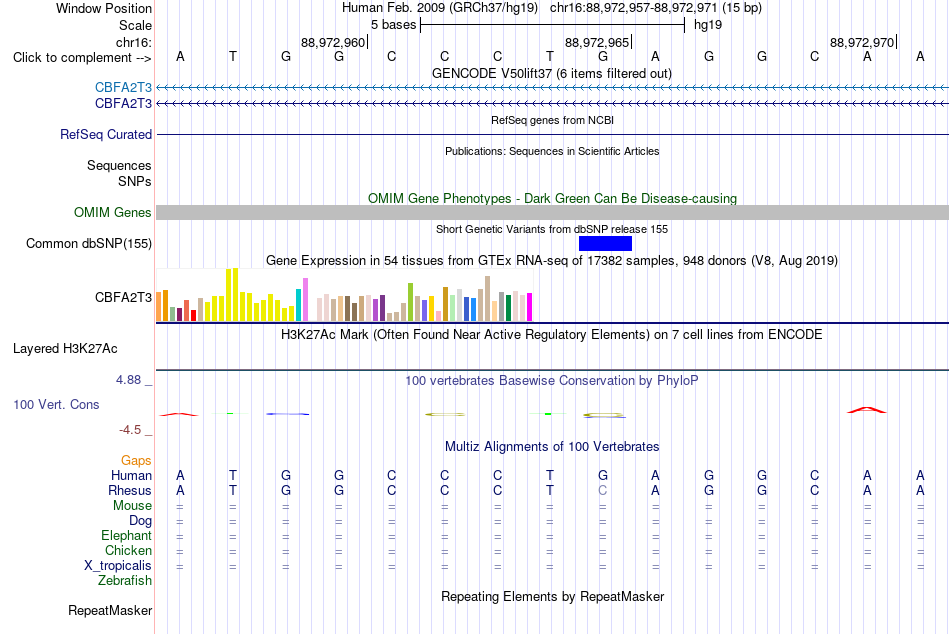This screenshot has height=634, width=950.
Task: Open the RefSeq Curated track label
Action: (105, 134)
